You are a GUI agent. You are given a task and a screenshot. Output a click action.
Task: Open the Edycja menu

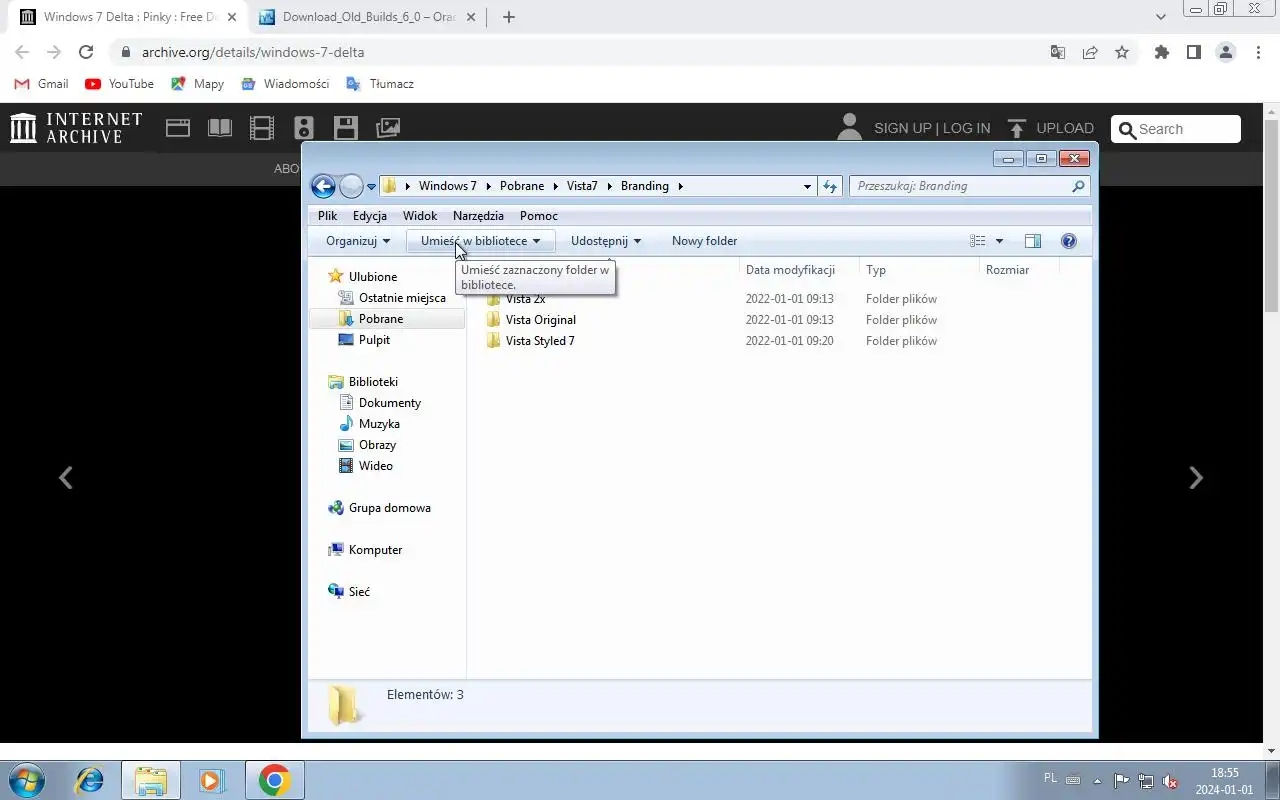[370, 216]
